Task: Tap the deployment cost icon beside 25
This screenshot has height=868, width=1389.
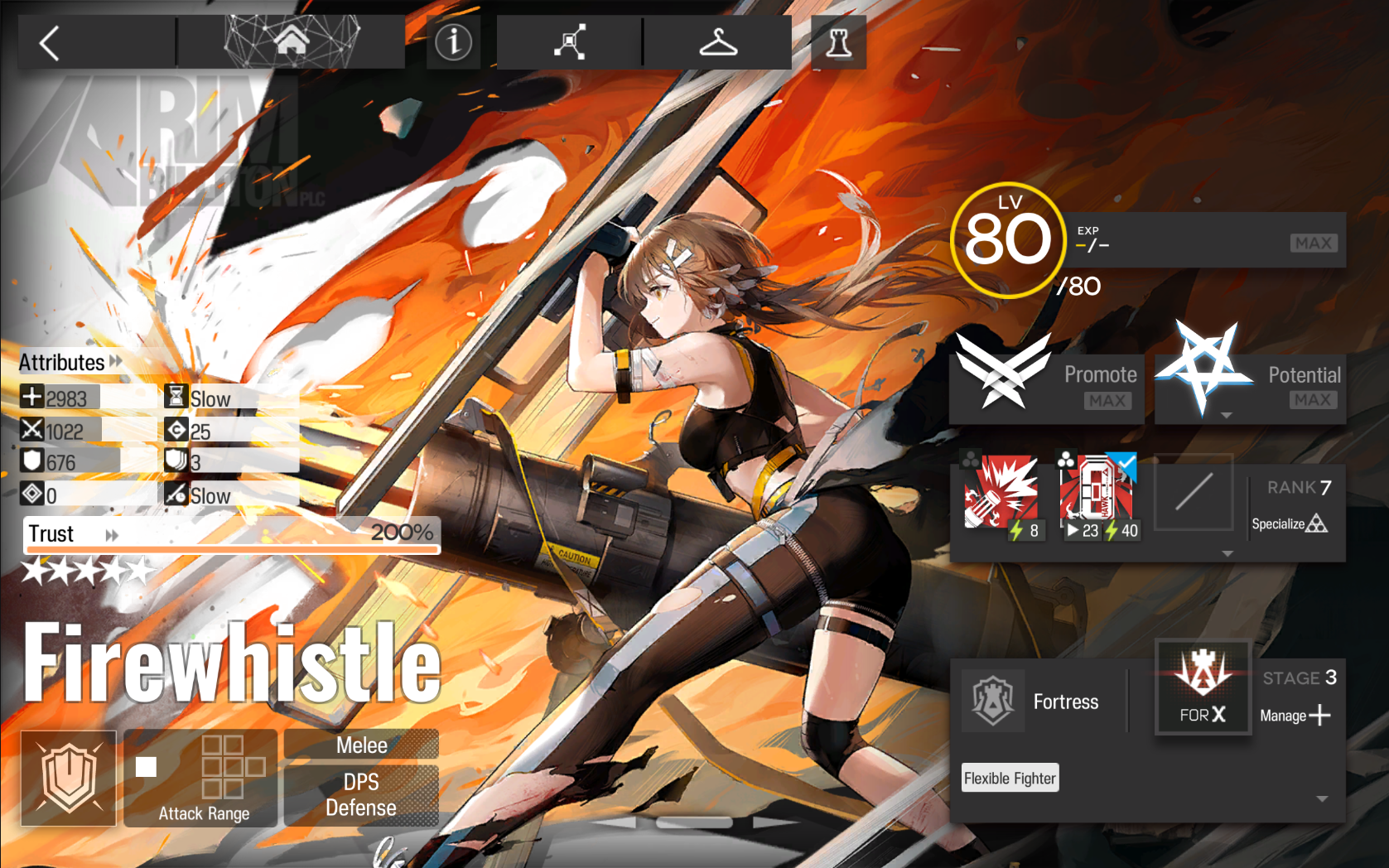Action: coord(176,430)
